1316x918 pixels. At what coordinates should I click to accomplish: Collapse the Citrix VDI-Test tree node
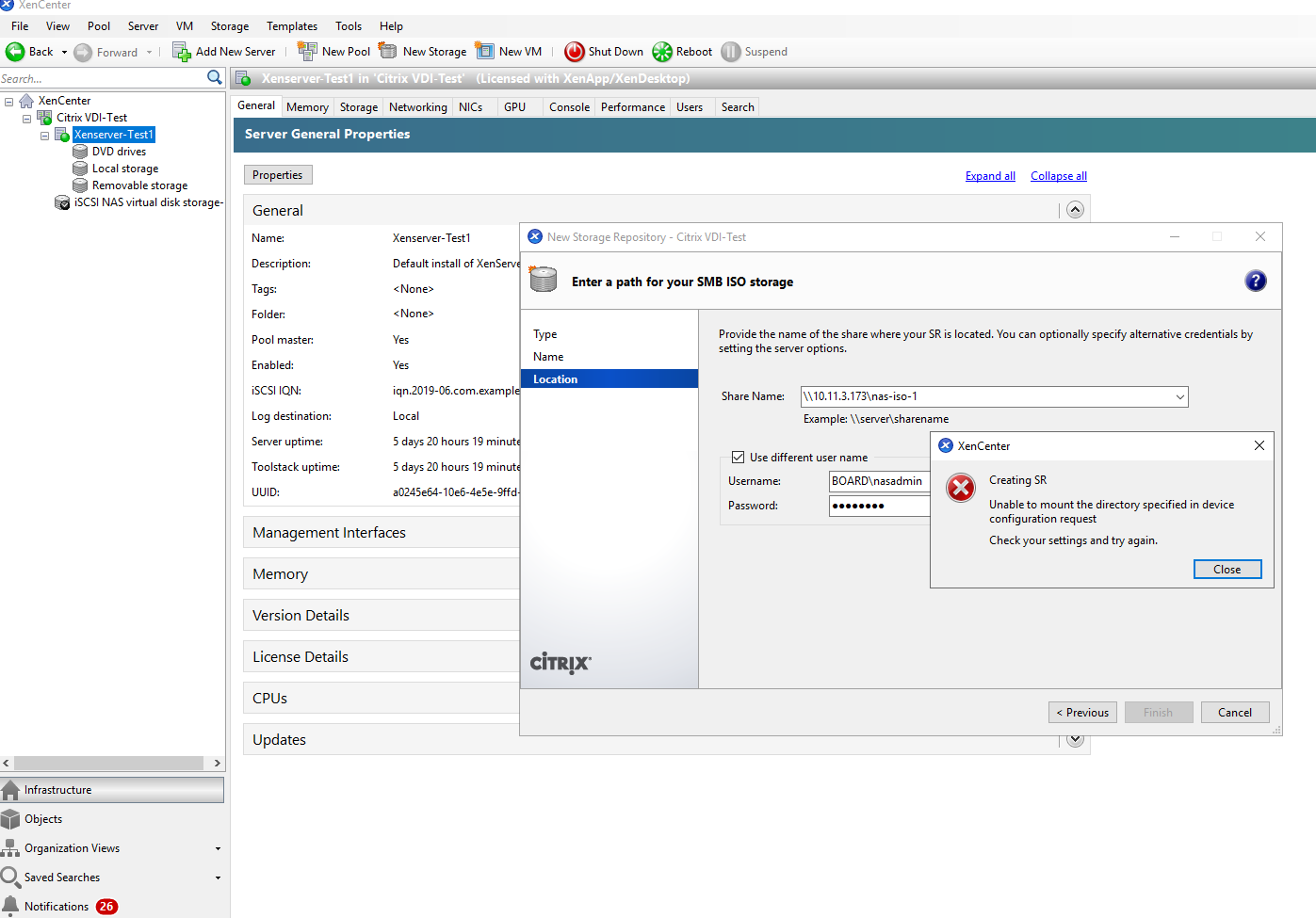(x=26, y=118)
